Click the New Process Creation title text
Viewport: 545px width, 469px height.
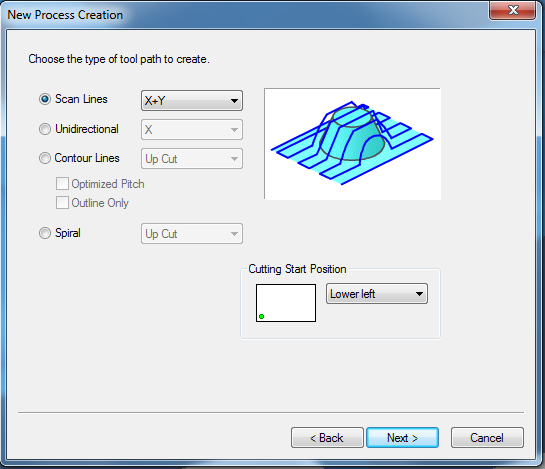(x=65, y=15)
